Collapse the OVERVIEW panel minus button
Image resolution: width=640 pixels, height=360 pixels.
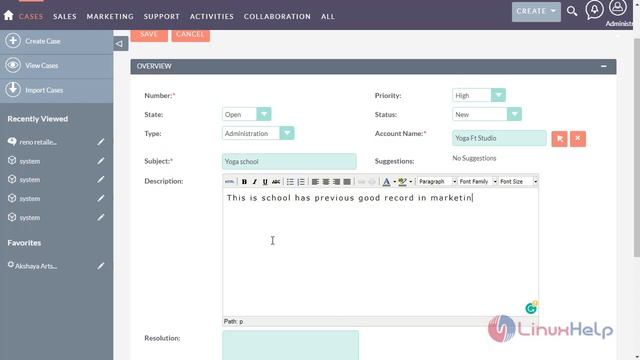tap(604, 66)
